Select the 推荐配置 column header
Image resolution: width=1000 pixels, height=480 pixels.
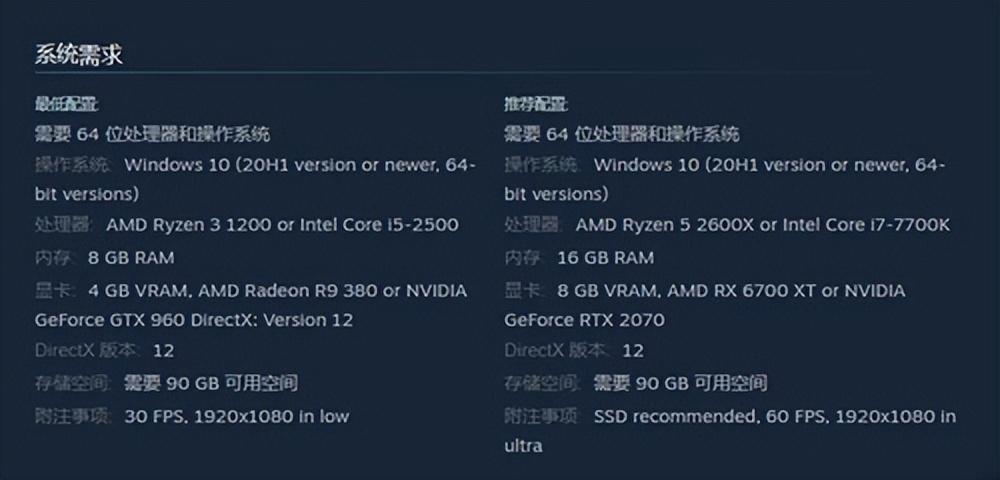536,104
